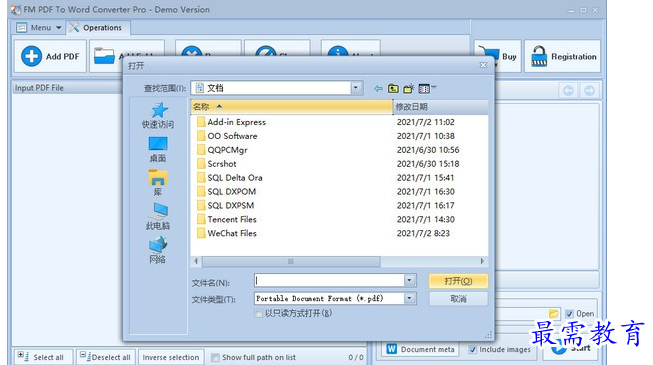Viewport: 653px width, 365px height.
Task: Toggle 以只读方式打开 read-only checkbox
Action: click(x=259, y=313)
